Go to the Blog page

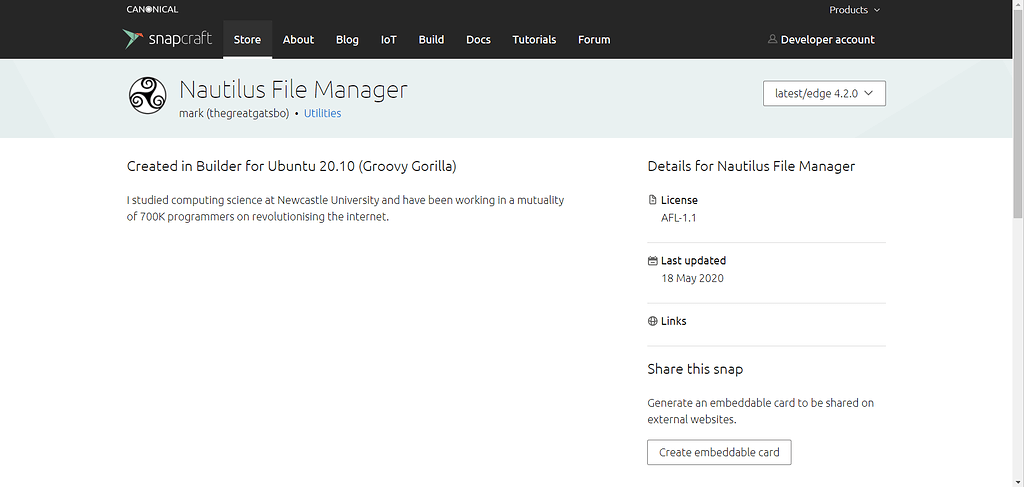[x=347, y=40]
